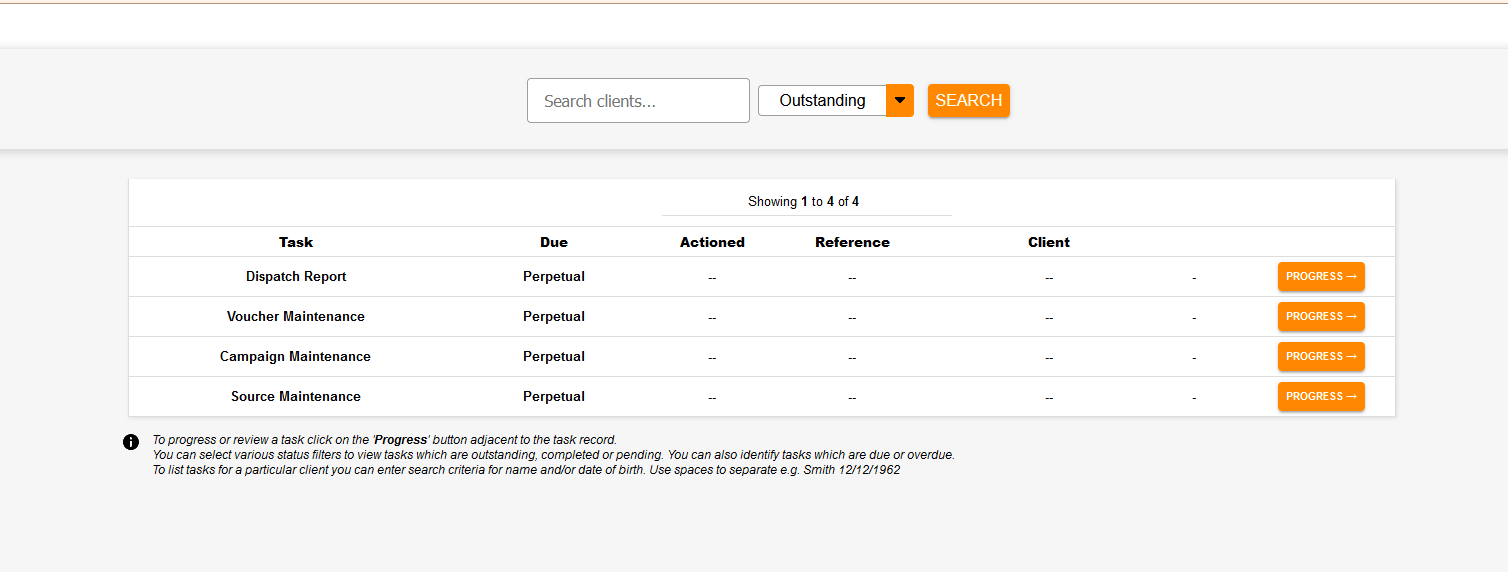Click the info icon beside the help text
The height and width of the screenshot is (572, 1508).
131,442
